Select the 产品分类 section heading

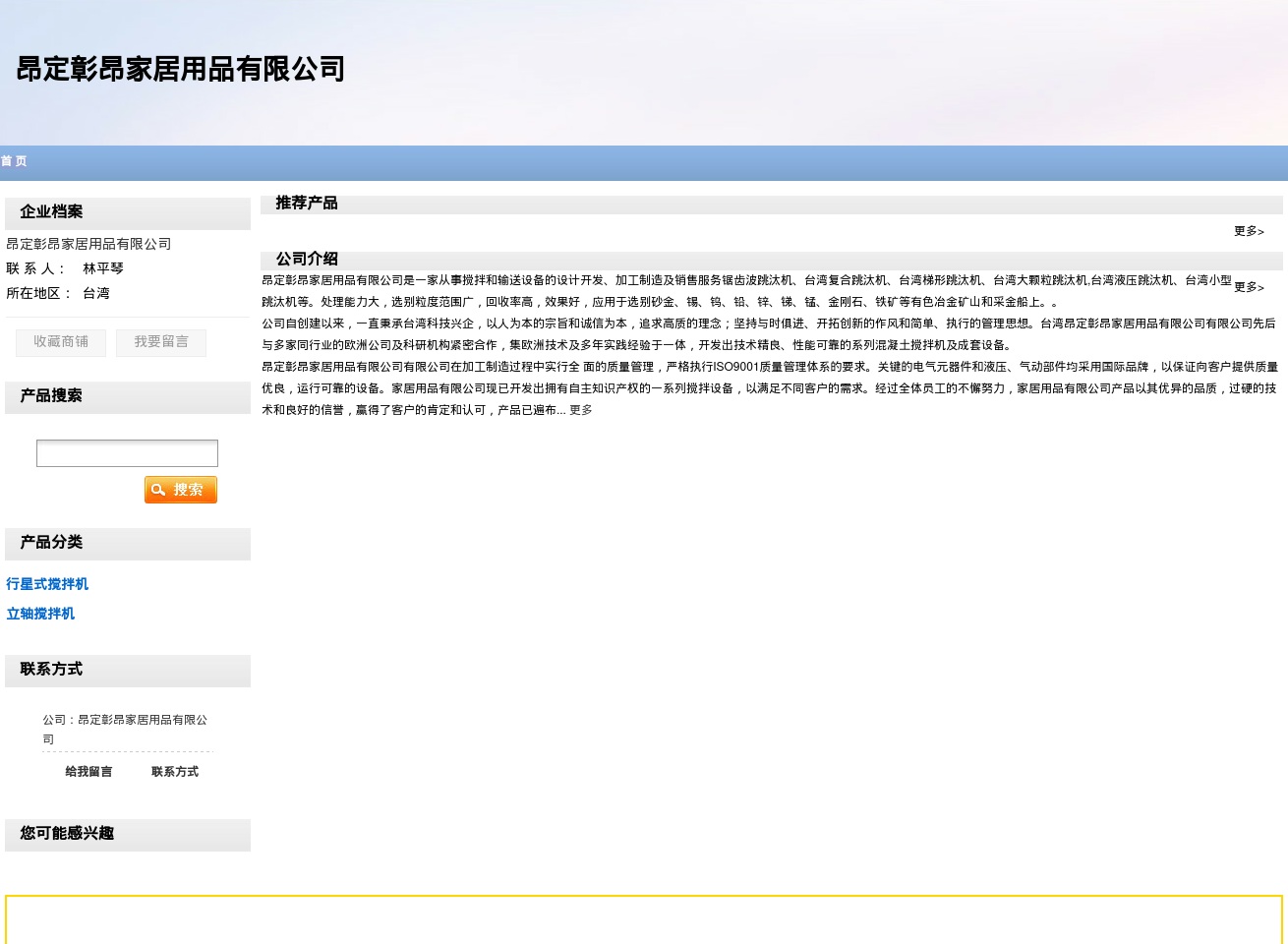(x=51, y=542)
